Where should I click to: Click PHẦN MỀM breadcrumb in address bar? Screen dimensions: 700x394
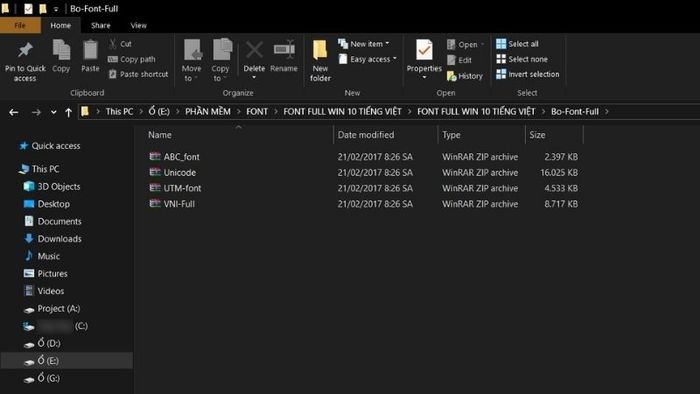[208, 112]
